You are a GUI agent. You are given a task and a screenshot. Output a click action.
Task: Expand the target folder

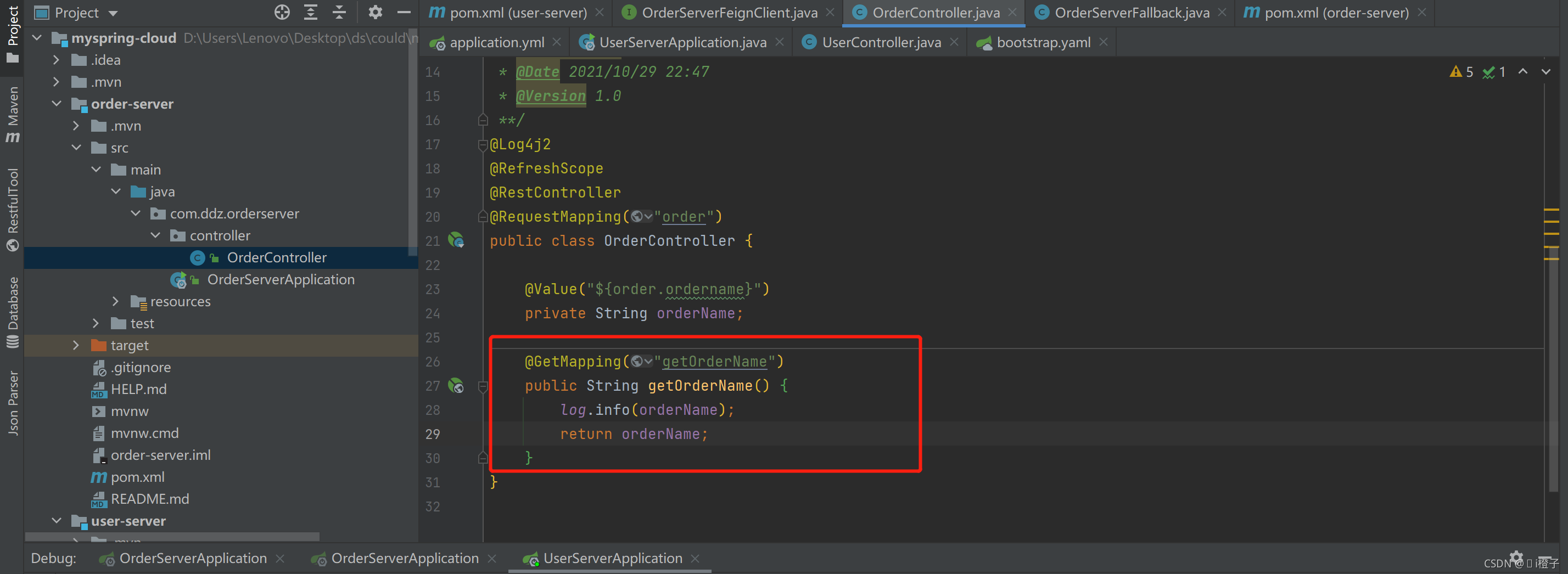click(x=76, y=345)
